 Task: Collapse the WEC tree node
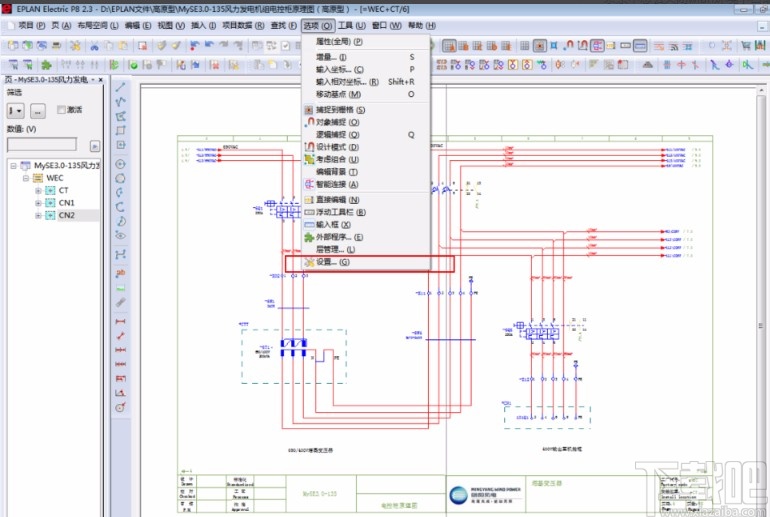tap(26, 178)
